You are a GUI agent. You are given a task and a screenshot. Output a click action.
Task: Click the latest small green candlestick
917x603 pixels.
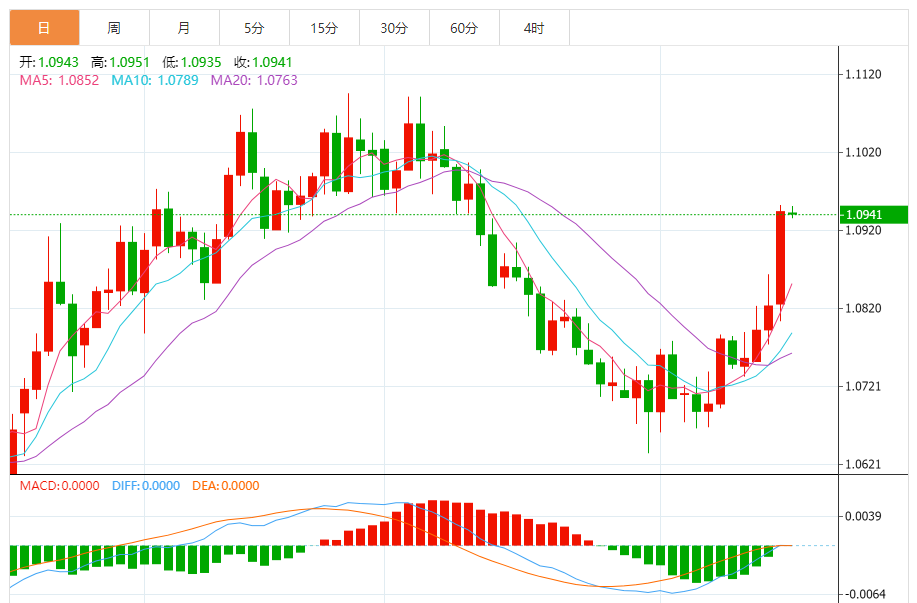coord(792,213)
